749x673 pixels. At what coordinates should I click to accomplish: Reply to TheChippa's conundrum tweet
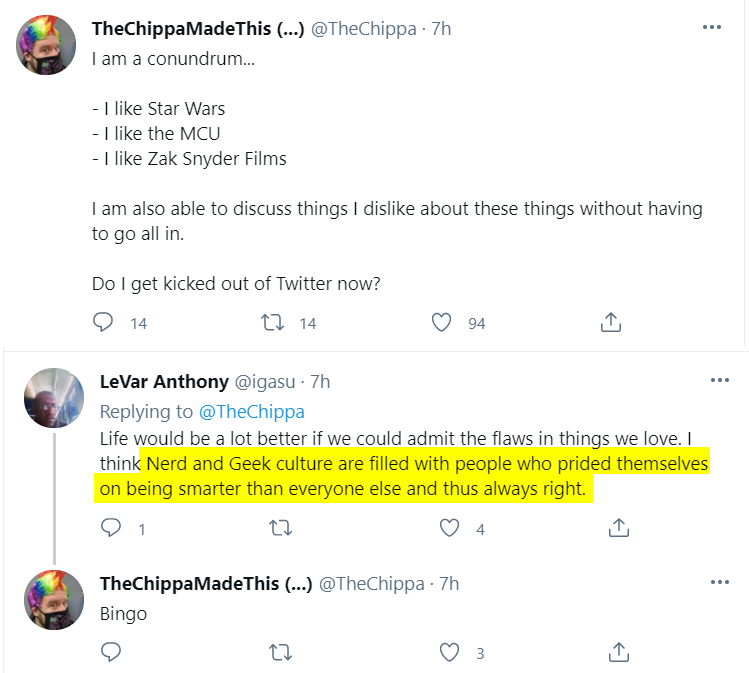coord(103,322)
